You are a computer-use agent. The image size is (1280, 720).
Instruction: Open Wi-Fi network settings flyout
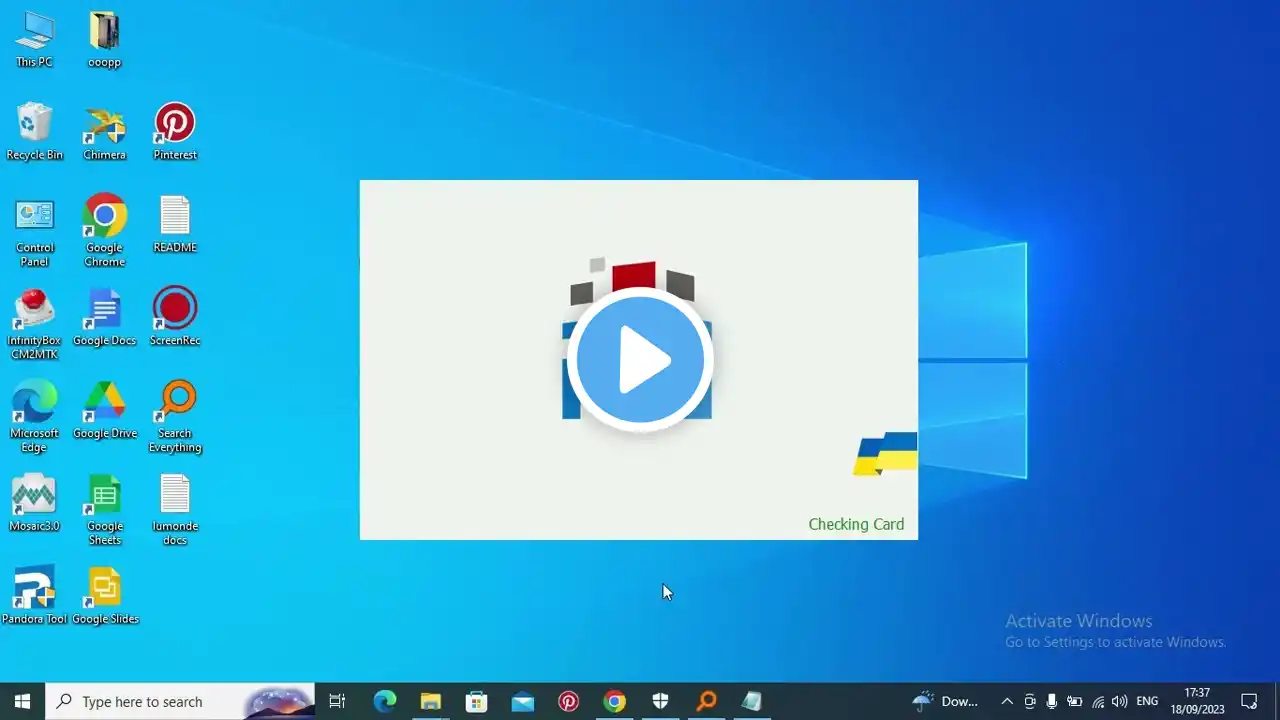tap(1098, 701)
